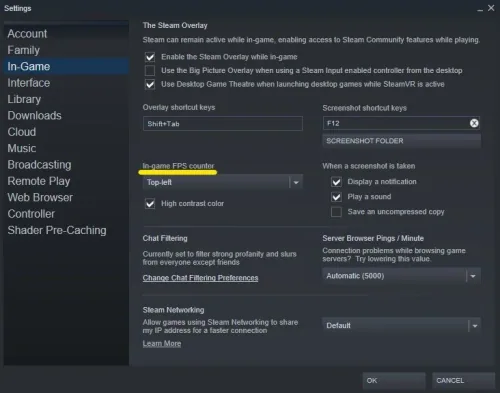Select the In-Game settings section
This screenshot has height=393, width=500.
click(66, 66)
